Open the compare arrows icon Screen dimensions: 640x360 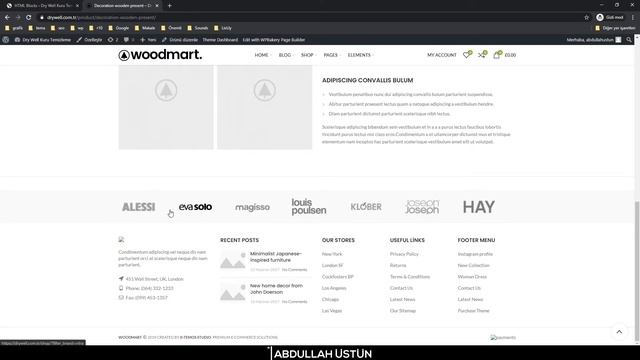tap(482, 55)
